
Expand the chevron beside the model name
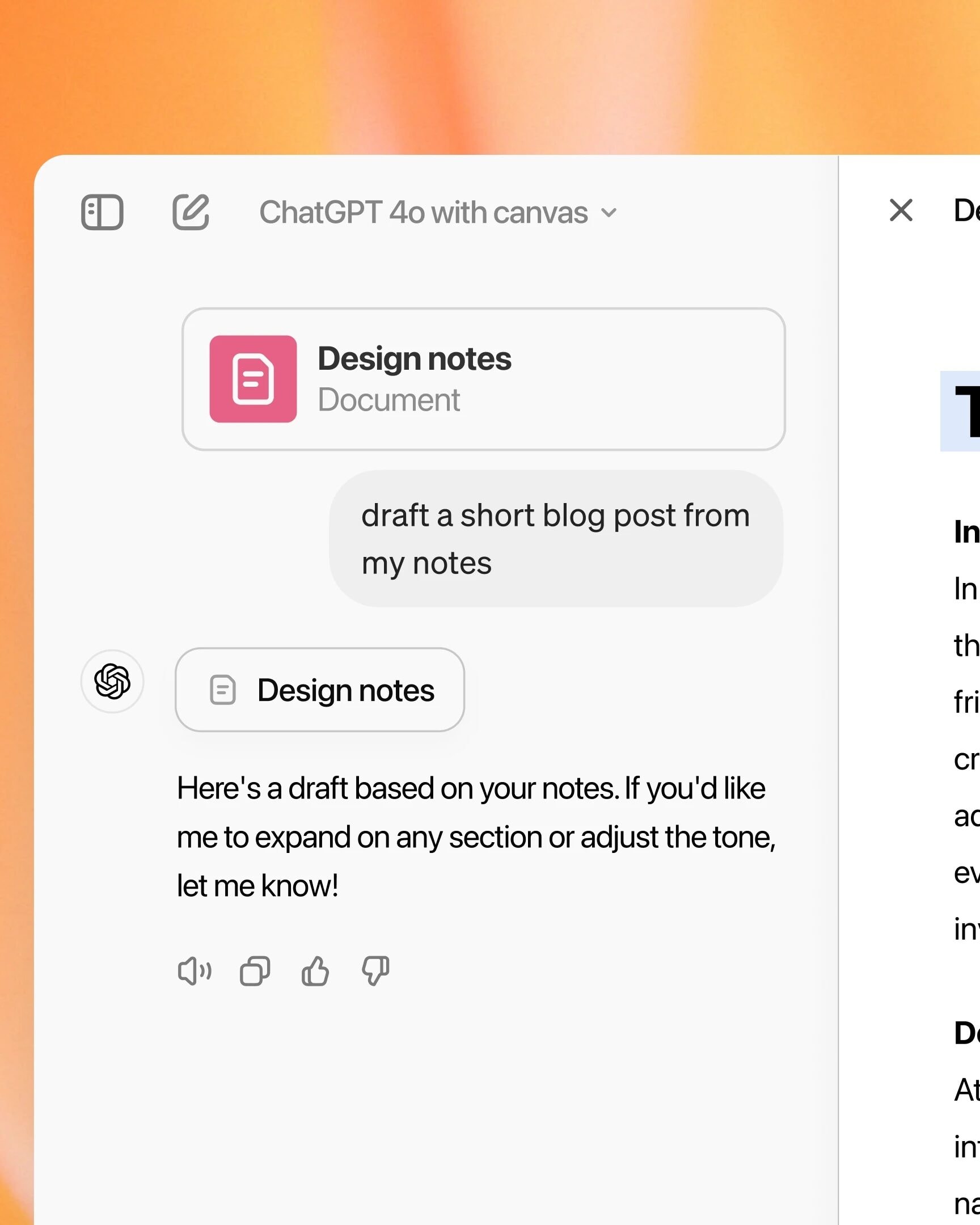click(609, 213)
